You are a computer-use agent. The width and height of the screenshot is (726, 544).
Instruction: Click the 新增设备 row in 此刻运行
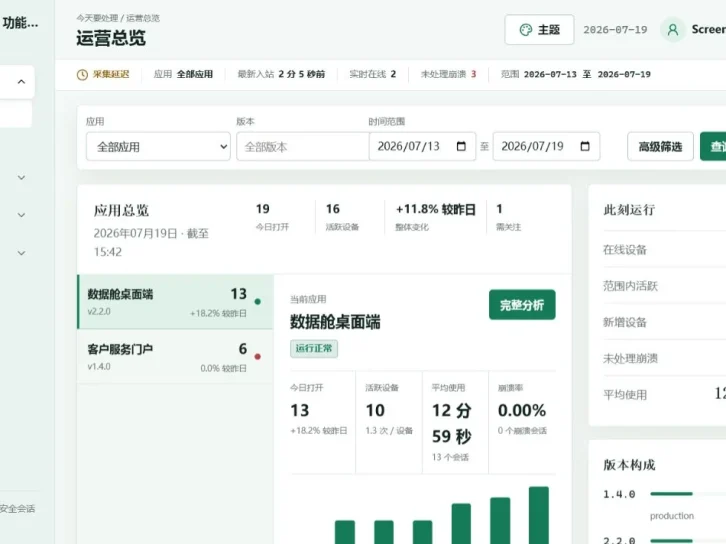[x=664, y=322]
